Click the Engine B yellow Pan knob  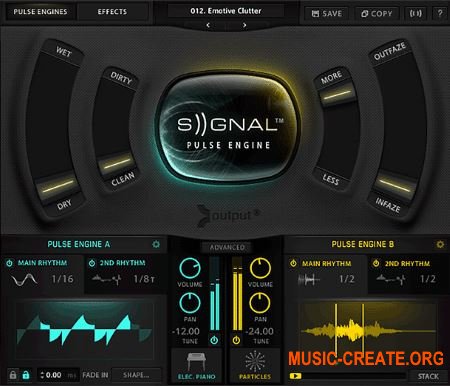pos(260,303)
